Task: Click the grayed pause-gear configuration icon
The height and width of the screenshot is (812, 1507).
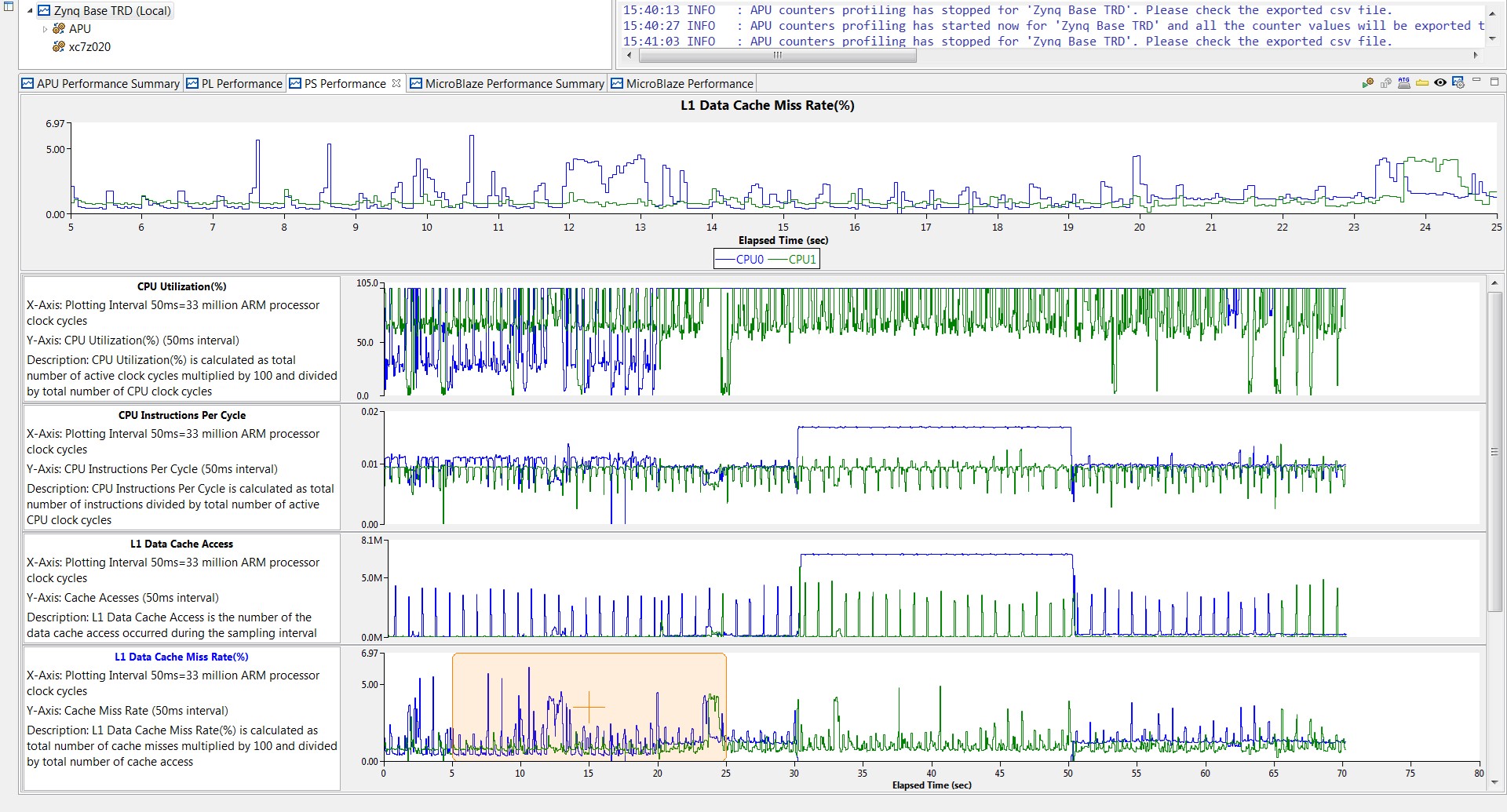Action: pos(1386,82)
